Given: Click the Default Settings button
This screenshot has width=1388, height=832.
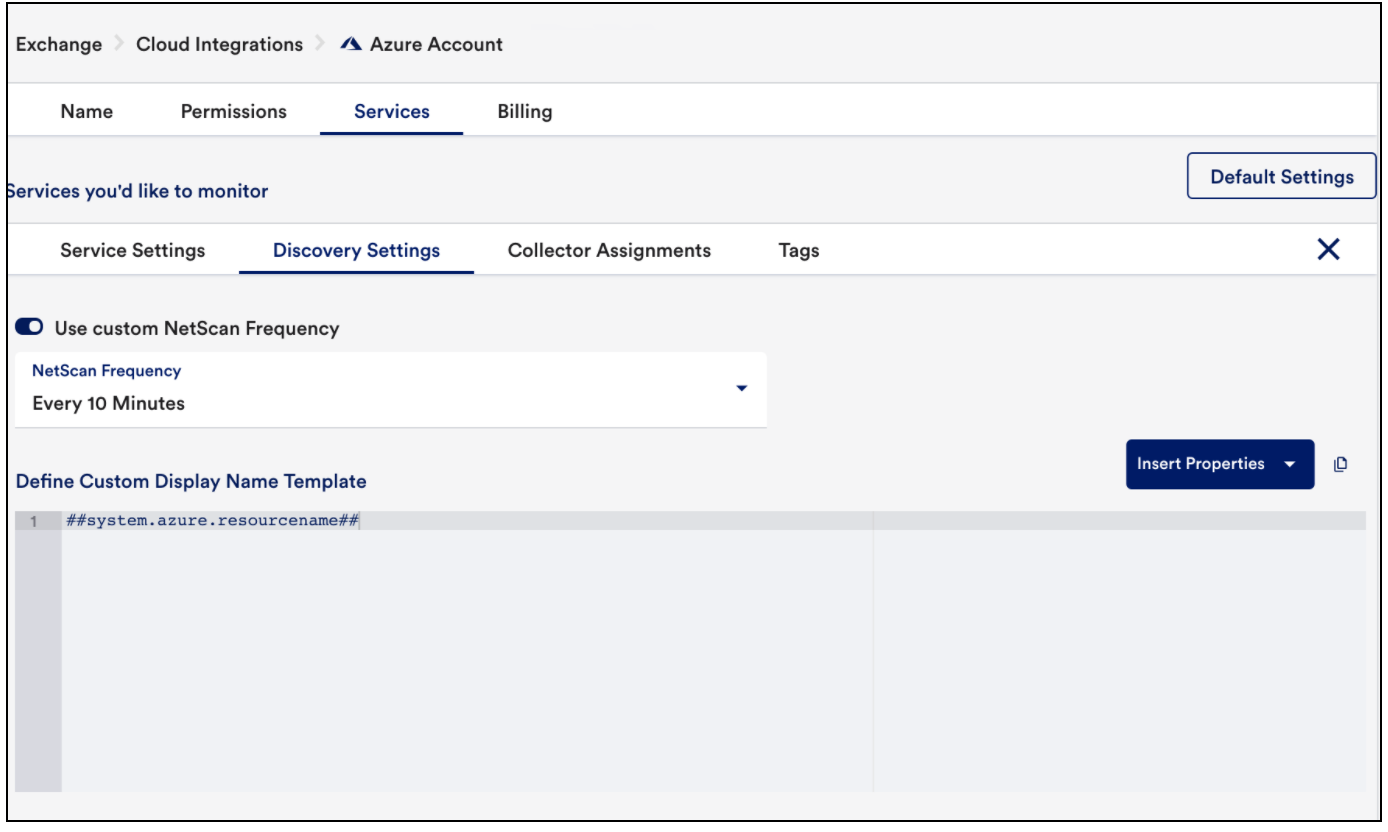Looking at the screenshot, I should 1283,175.
